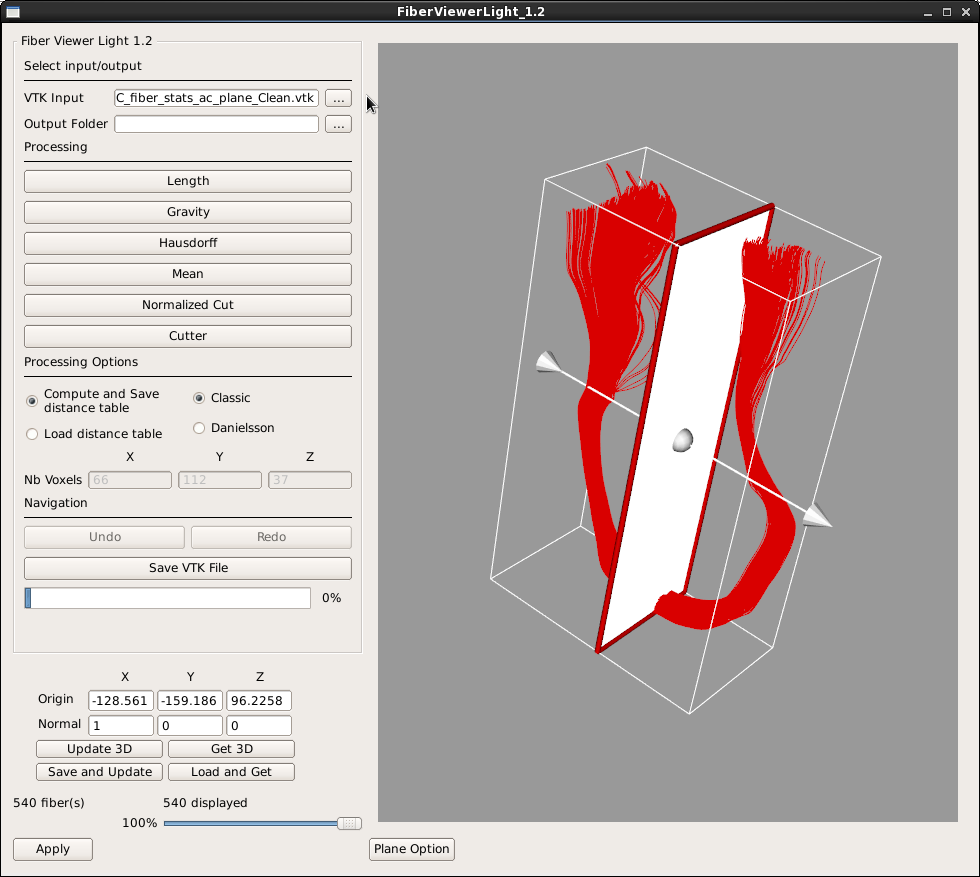The width and height of the screenshot is (980, 877).
Task: Run the Length processing
Action: coord(188,181)
